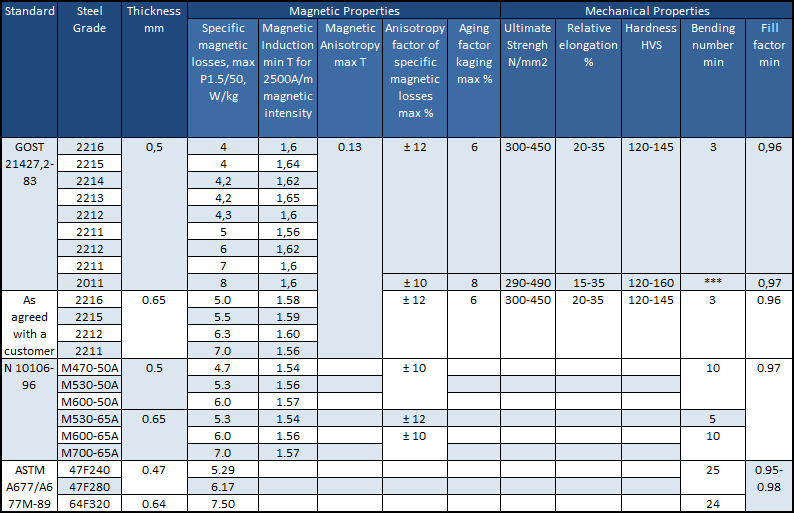
Task: Click the 47F240 steel grade cell
Action: click(89, 468)
